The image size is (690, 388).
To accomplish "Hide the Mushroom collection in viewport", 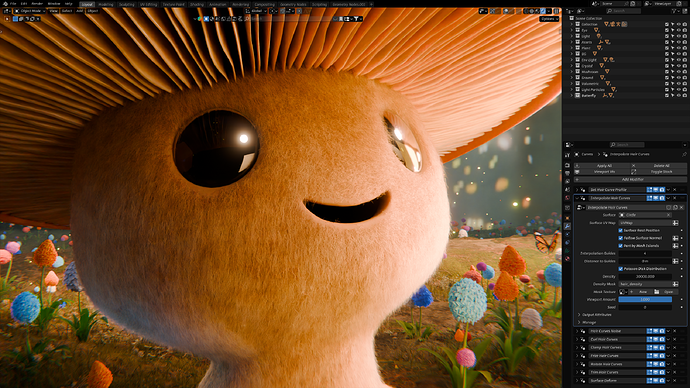I will point(679,72).
